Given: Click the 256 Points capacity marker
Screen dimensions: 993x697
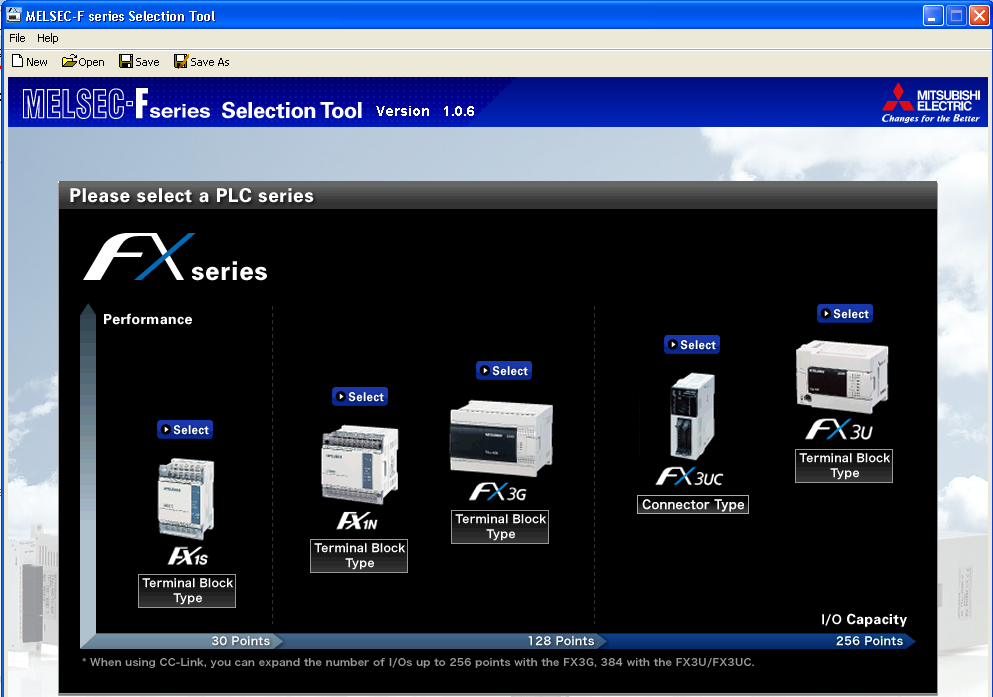Looking at the screenshot, I should pyautogui.click(x=870, y=641).
